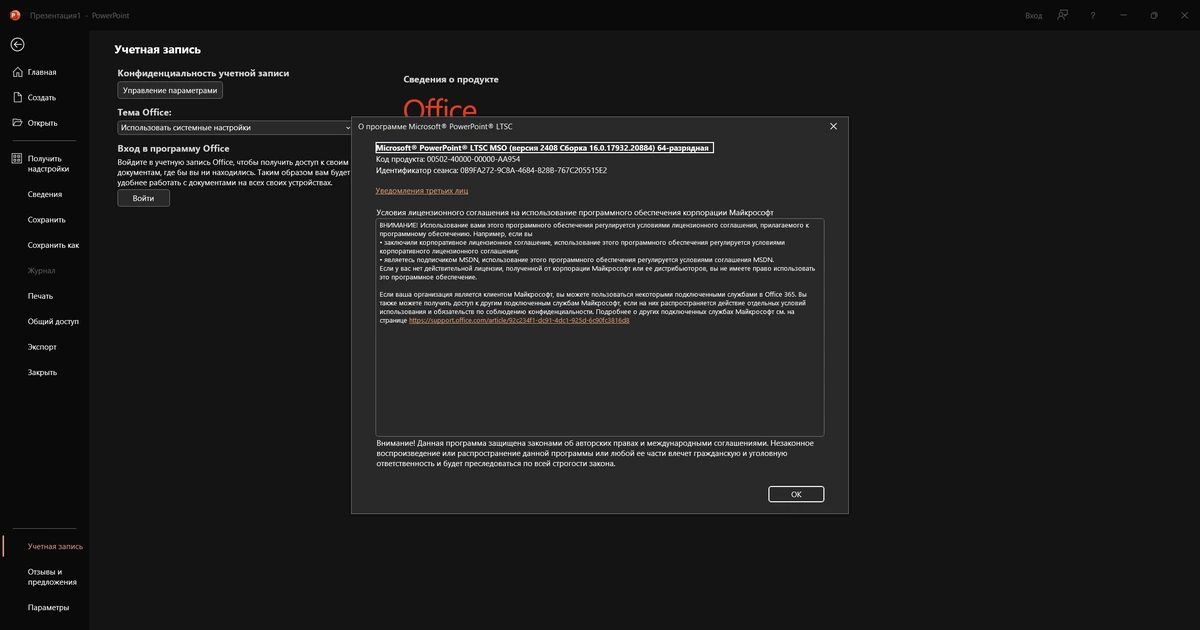Open Уведомления третьих лиц link
Viewport: 1200px width, 630px height.
422,190
